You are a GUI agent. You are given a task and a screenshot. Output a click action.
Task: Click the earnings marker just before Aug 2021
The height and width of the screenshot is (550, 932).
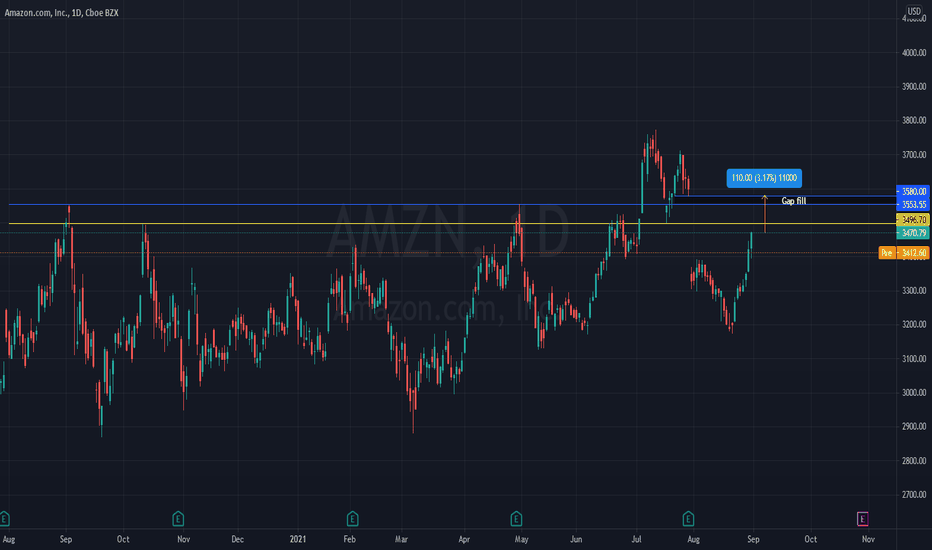[x=688, y=518]
